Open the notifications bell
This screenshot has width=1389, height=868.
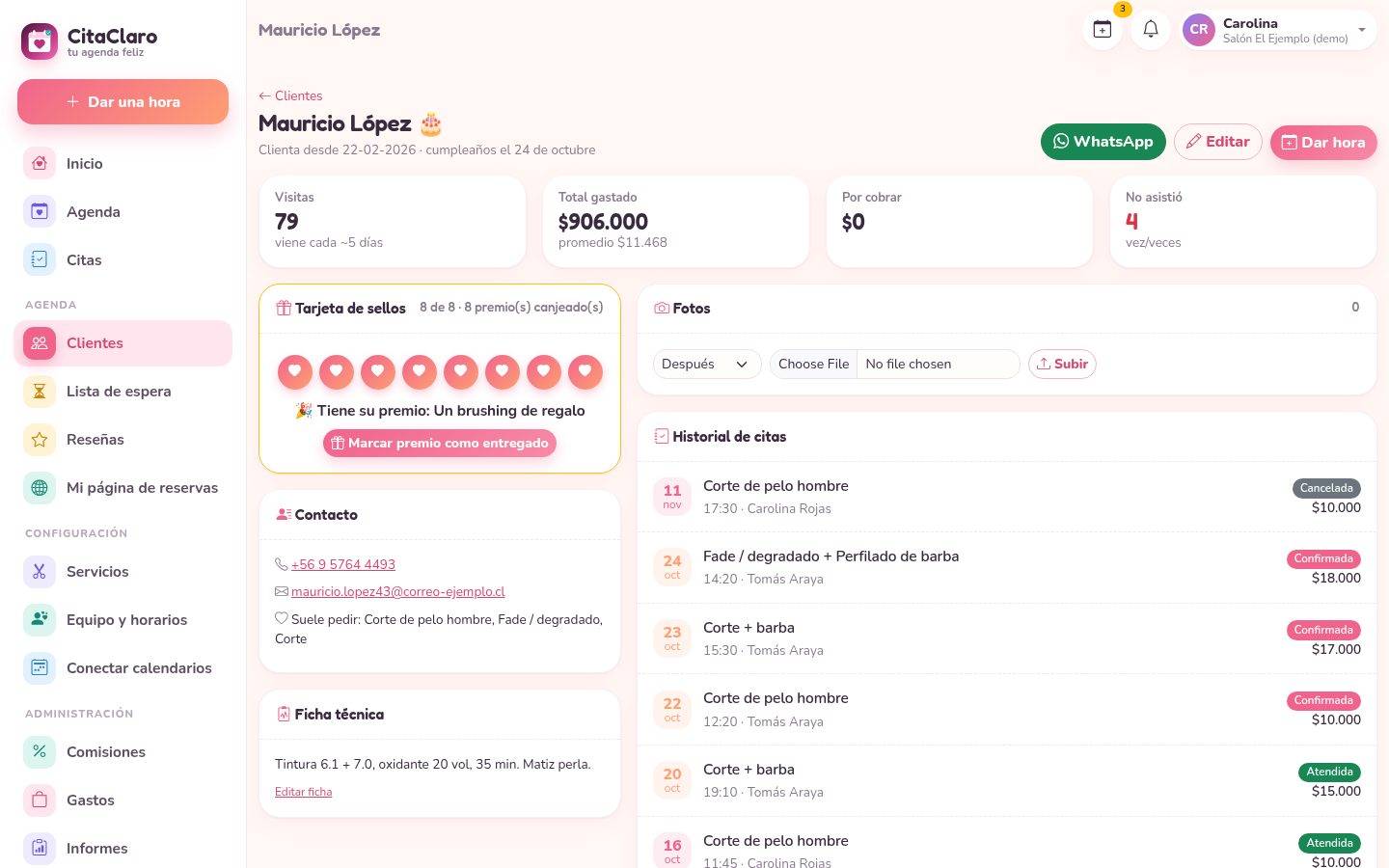(1151, 29)
